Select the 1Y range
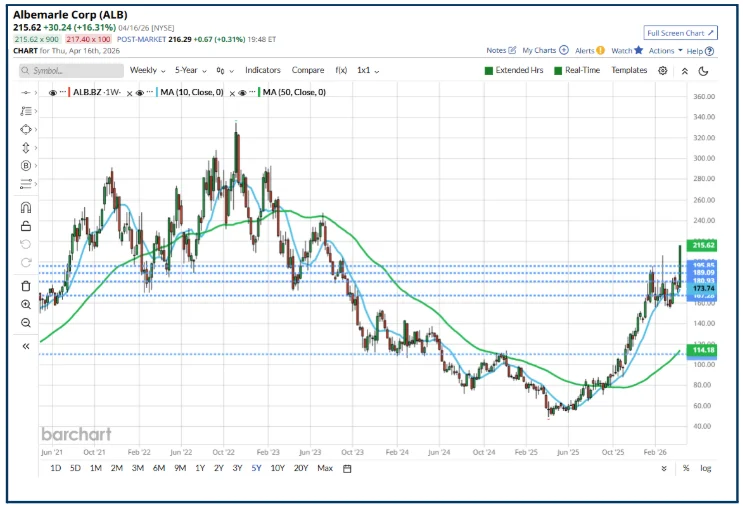 (200, 468)
